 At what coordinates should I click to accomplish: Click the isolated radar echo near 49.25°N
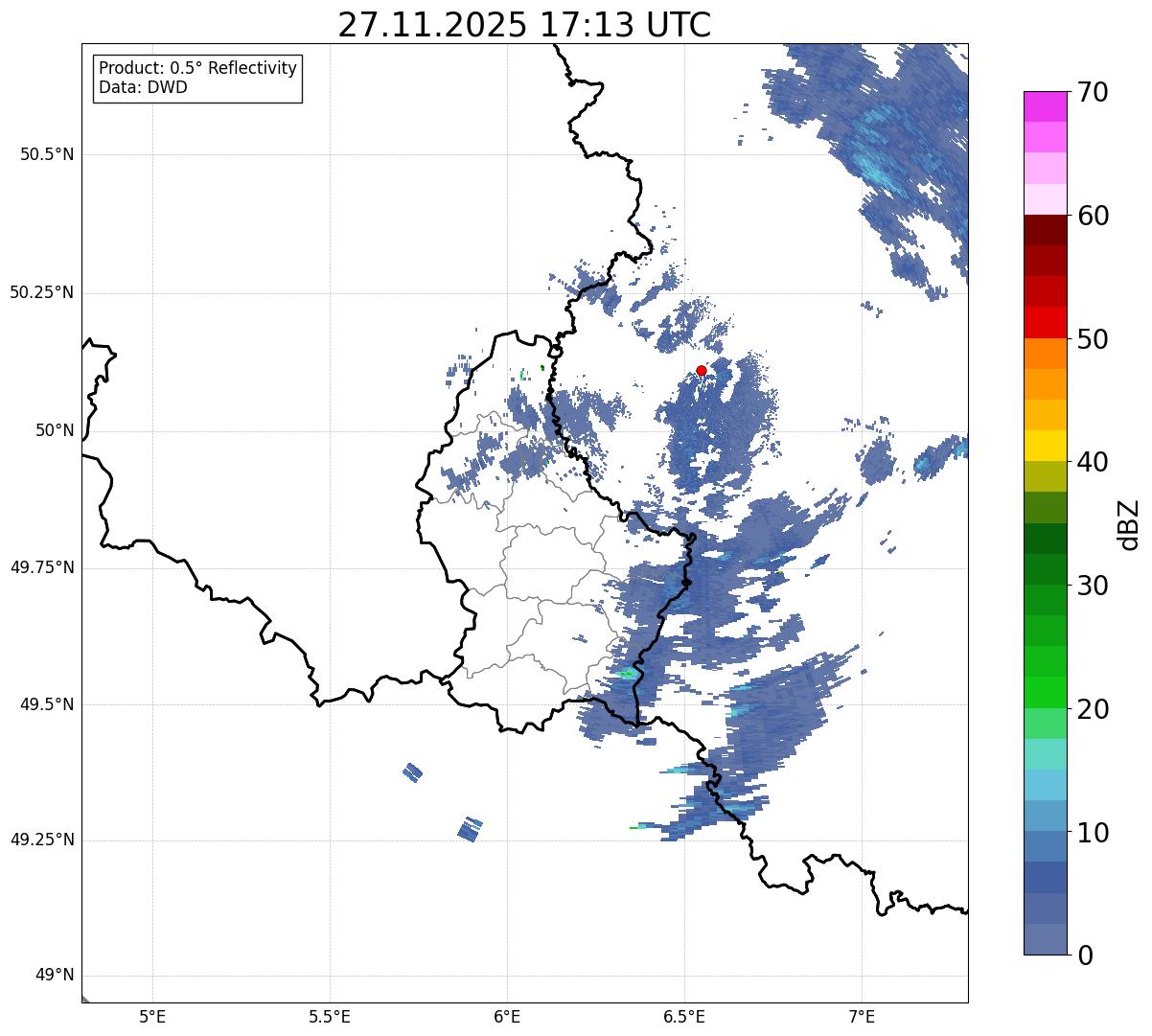point(469,829)
